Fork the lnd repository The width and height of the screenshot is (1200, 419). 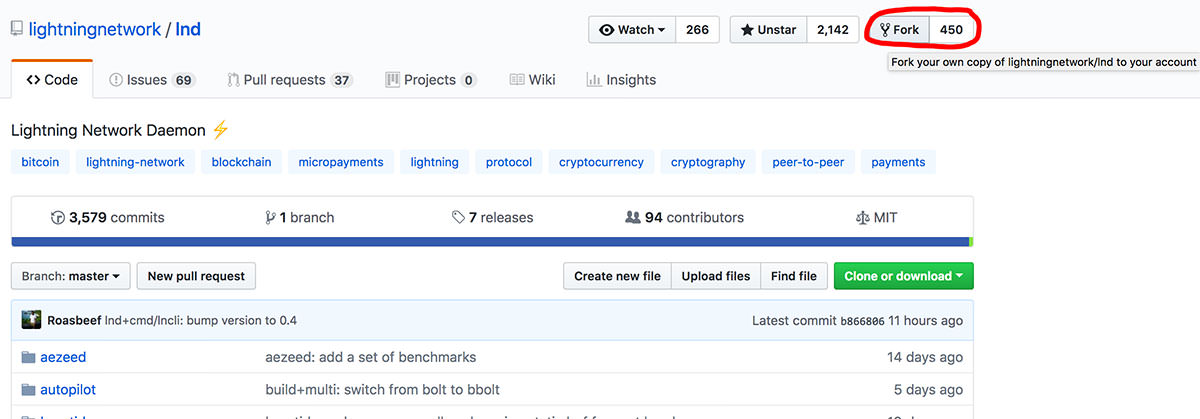click(x=899, y=30)
